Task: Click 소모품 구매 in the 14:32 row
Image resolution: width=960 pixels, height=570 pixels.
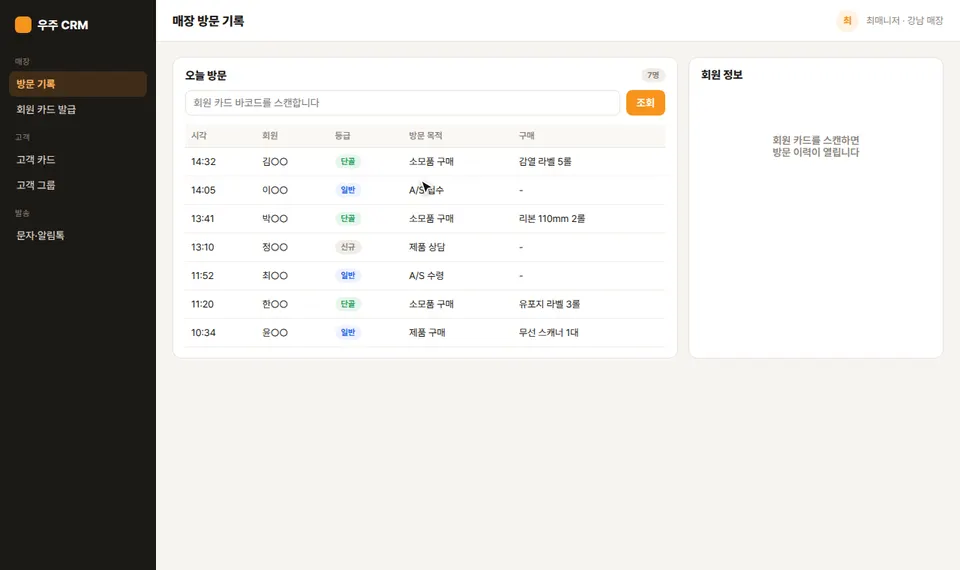Action: tap(431, 162)
